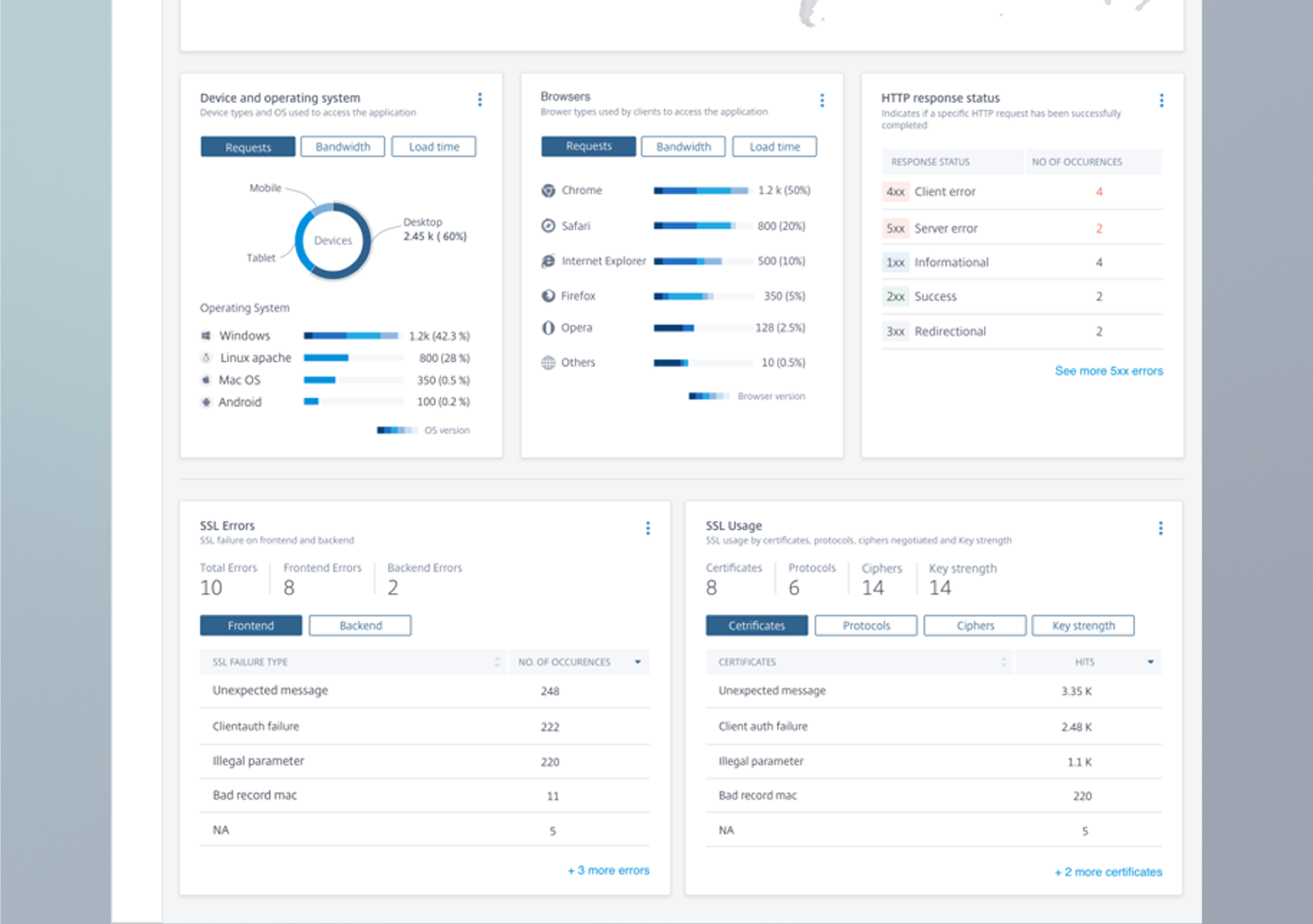The image size is (1313, 924).
Task: Open HTTP response status options menu
Action: click(1161, 101)
